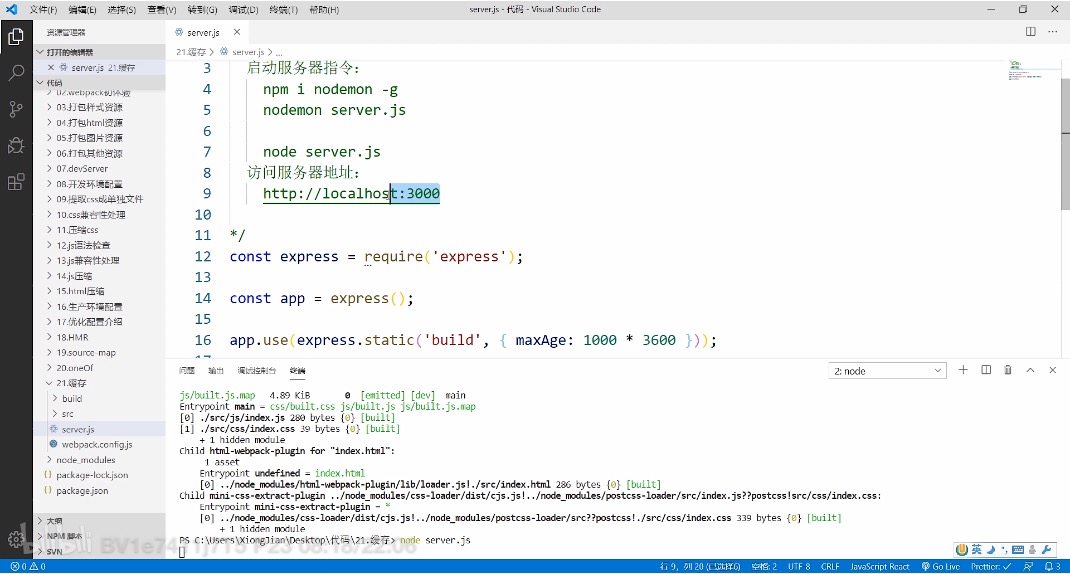The width and height of the screenshot is (1070, 574).
Task: Change the indentation spaces setting
Action: point(764,566)
